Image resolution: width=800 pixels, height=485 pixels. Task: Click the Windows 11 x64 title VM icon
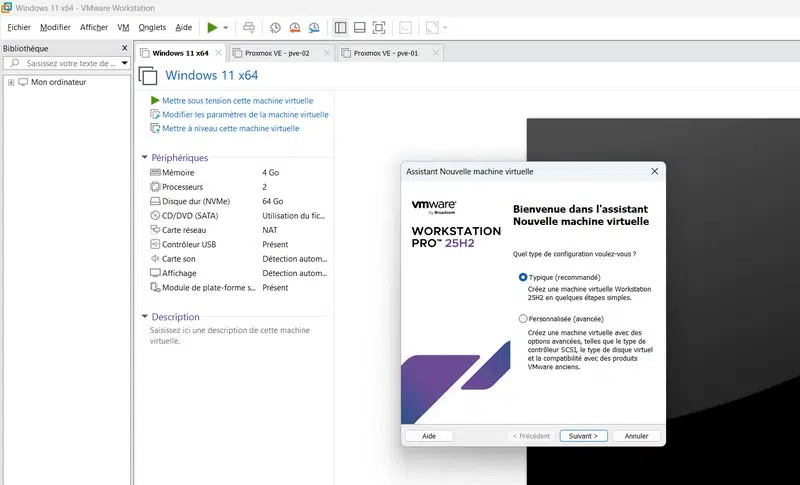(148, 75)
